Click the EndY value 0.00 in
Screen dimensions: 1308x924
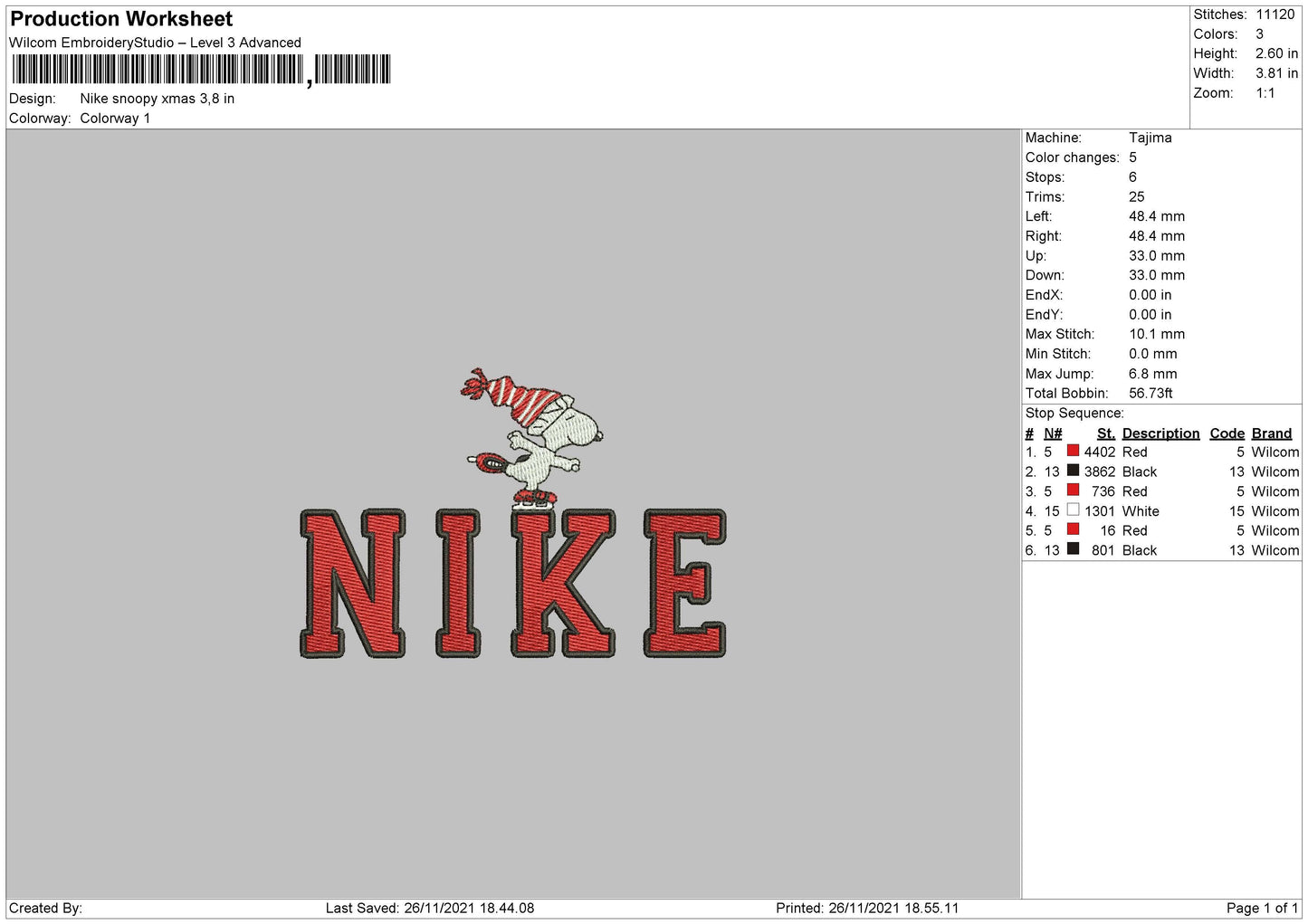click(1150, 315)
